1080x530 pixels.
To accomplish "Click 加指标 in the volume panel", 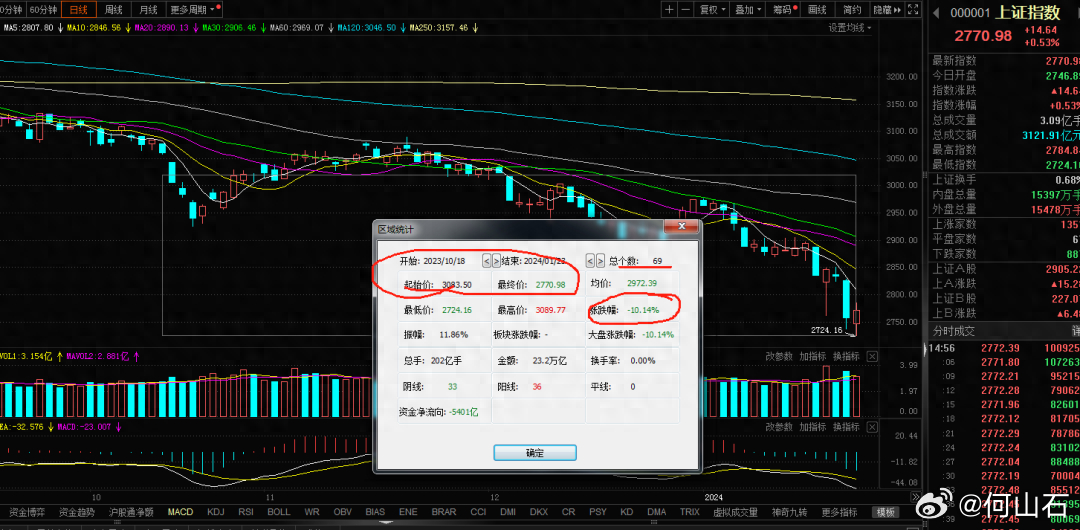I will pyautogui.click(x=813, y=356).
